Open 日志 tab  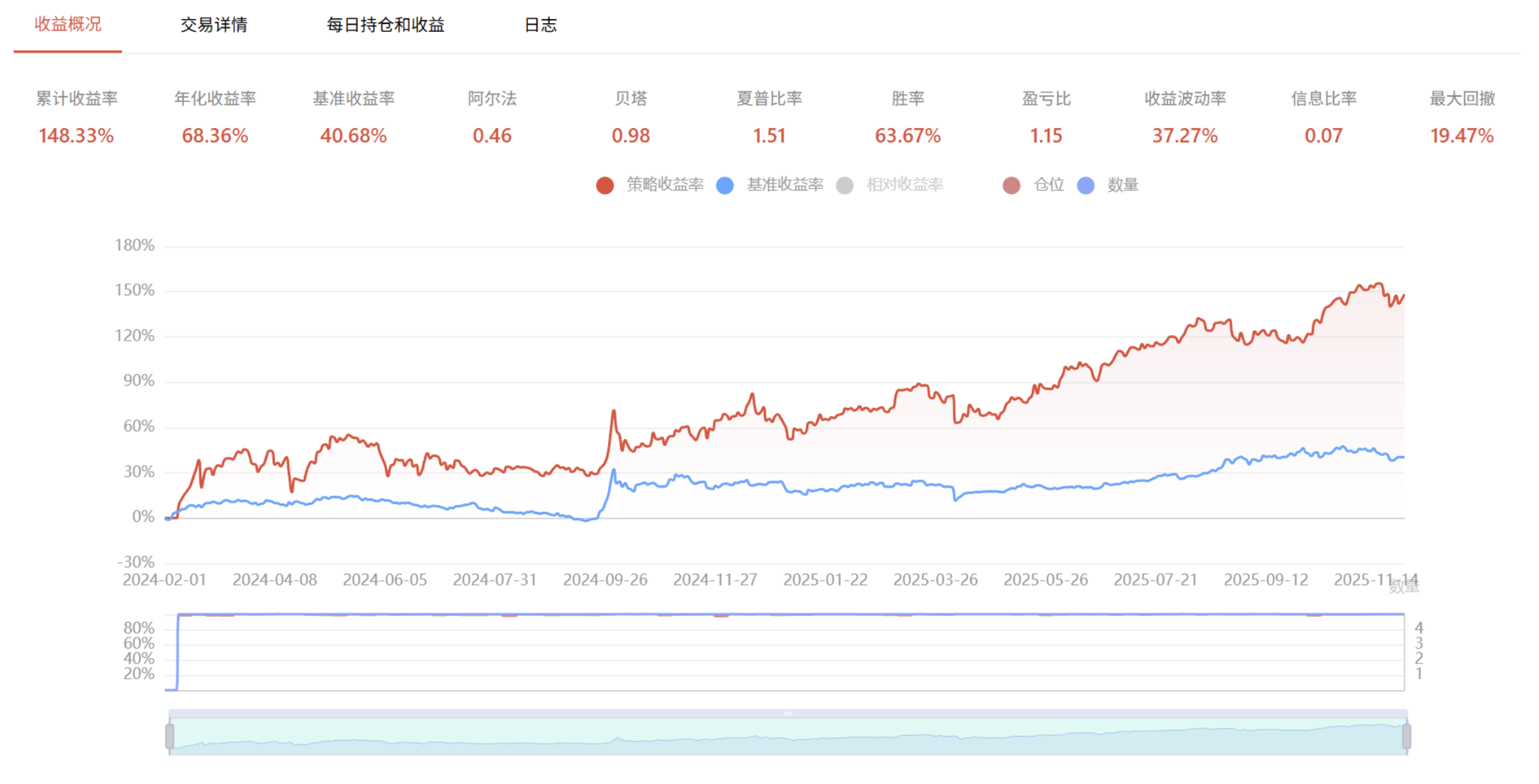(x=540, y=25)
